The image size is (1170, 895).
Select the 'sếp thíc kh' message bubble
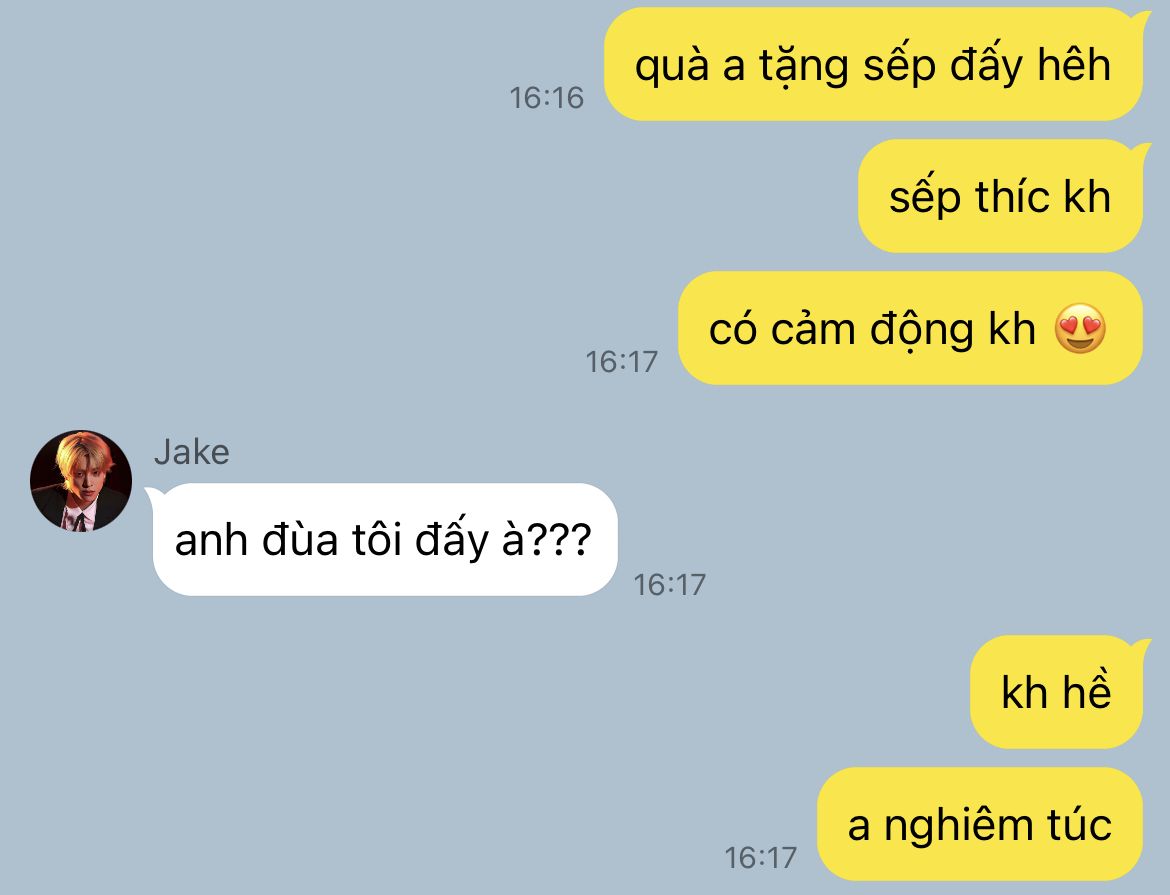click(x=1001, y=196)
